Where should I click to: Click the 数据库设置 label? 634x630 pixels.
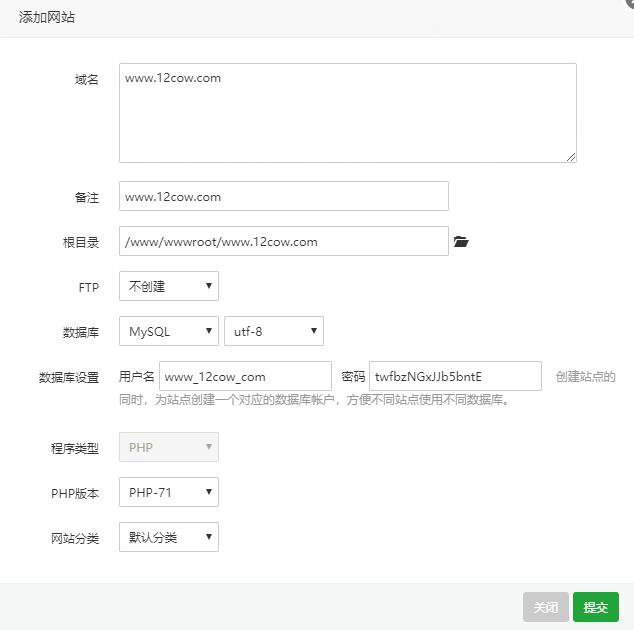tap(69, 377)
